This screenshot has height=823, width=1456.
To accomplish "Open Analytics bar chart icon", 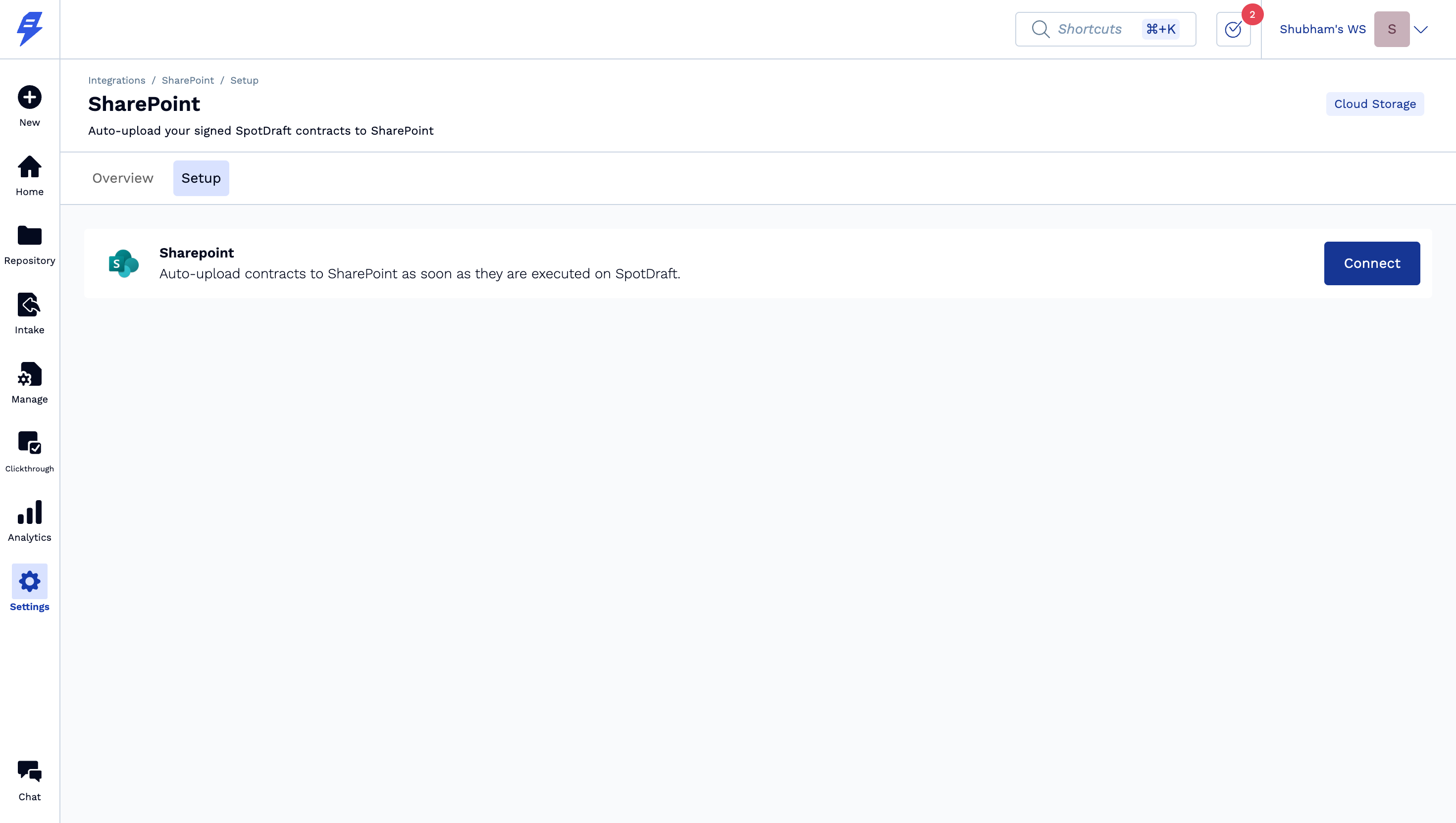I will (29, 512).
